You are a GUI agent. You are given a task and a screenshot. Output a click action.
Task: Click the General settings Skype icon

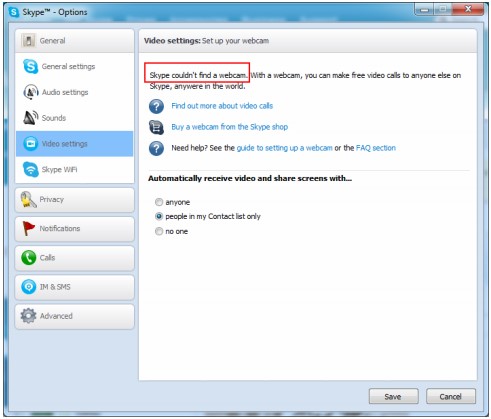click(x=30, y=66)
